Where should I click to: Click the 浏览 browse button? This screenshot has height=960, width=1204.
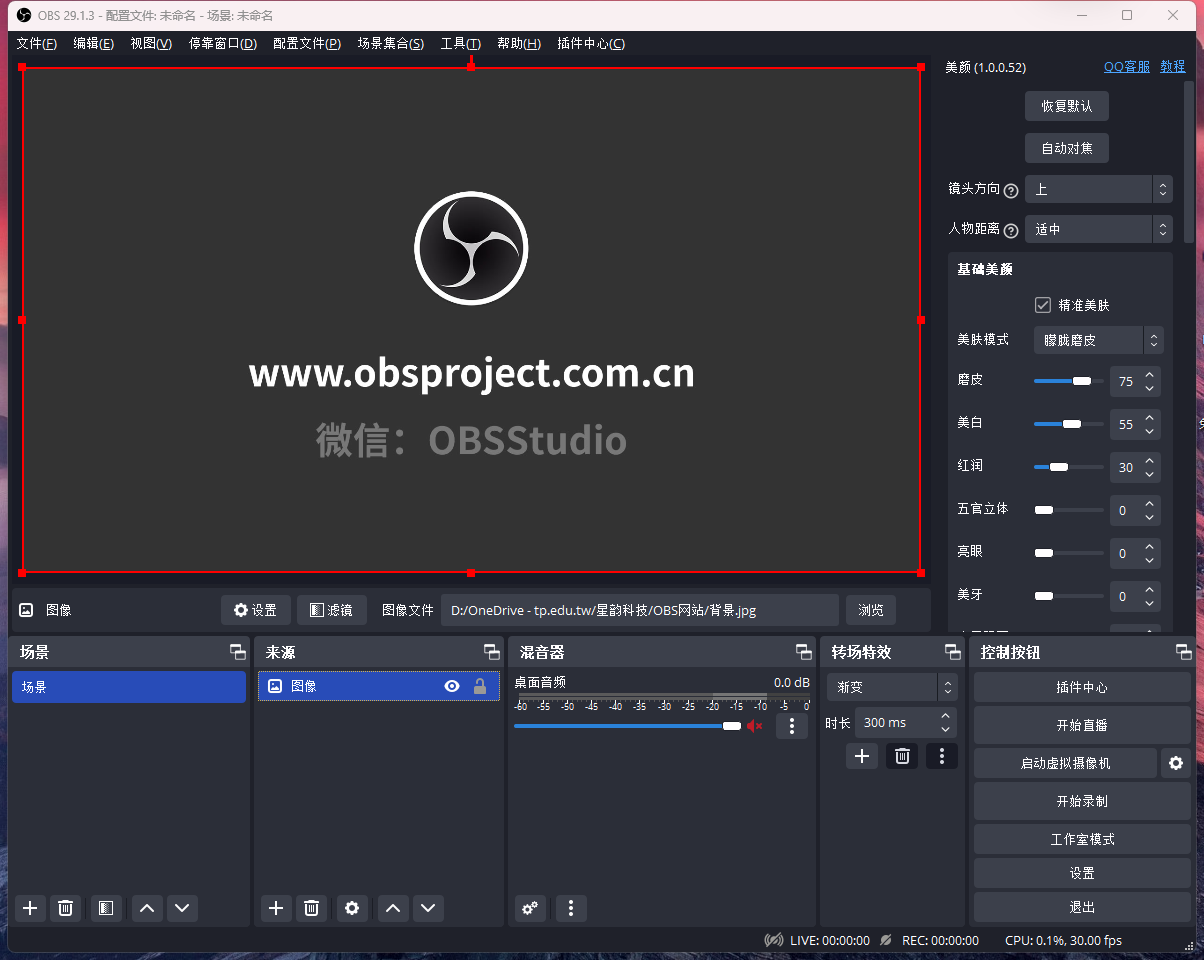click(x=871, y=610)
